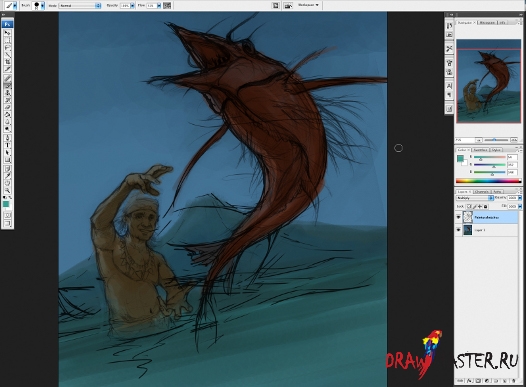Screen dimensions: 526x387
Task: Select the Magic Wand tool
Action: coord(7,54)
